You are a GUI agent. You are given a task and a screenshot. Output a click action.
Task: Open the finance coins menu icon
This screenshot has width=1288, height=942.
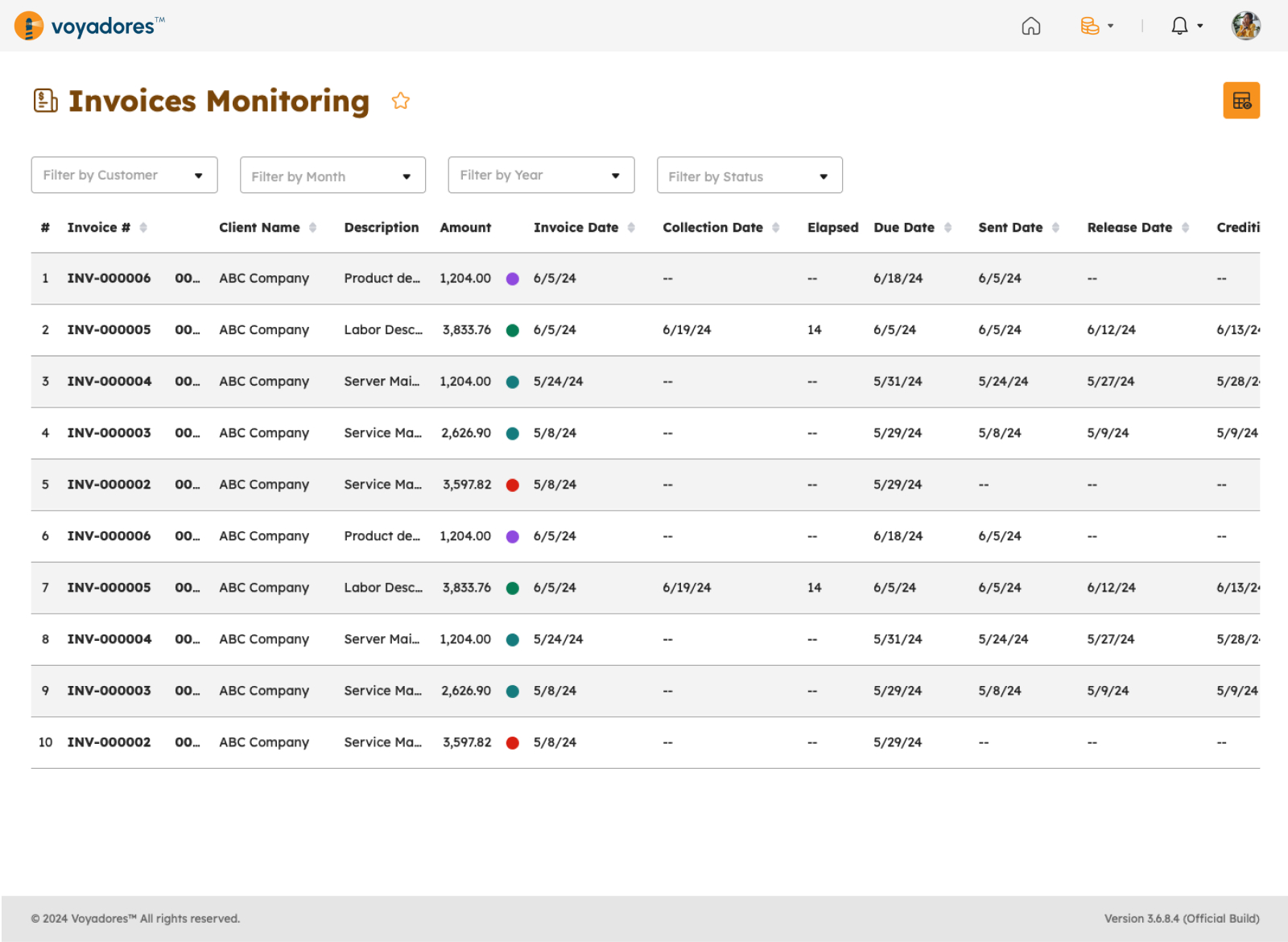coord(1089,27)
